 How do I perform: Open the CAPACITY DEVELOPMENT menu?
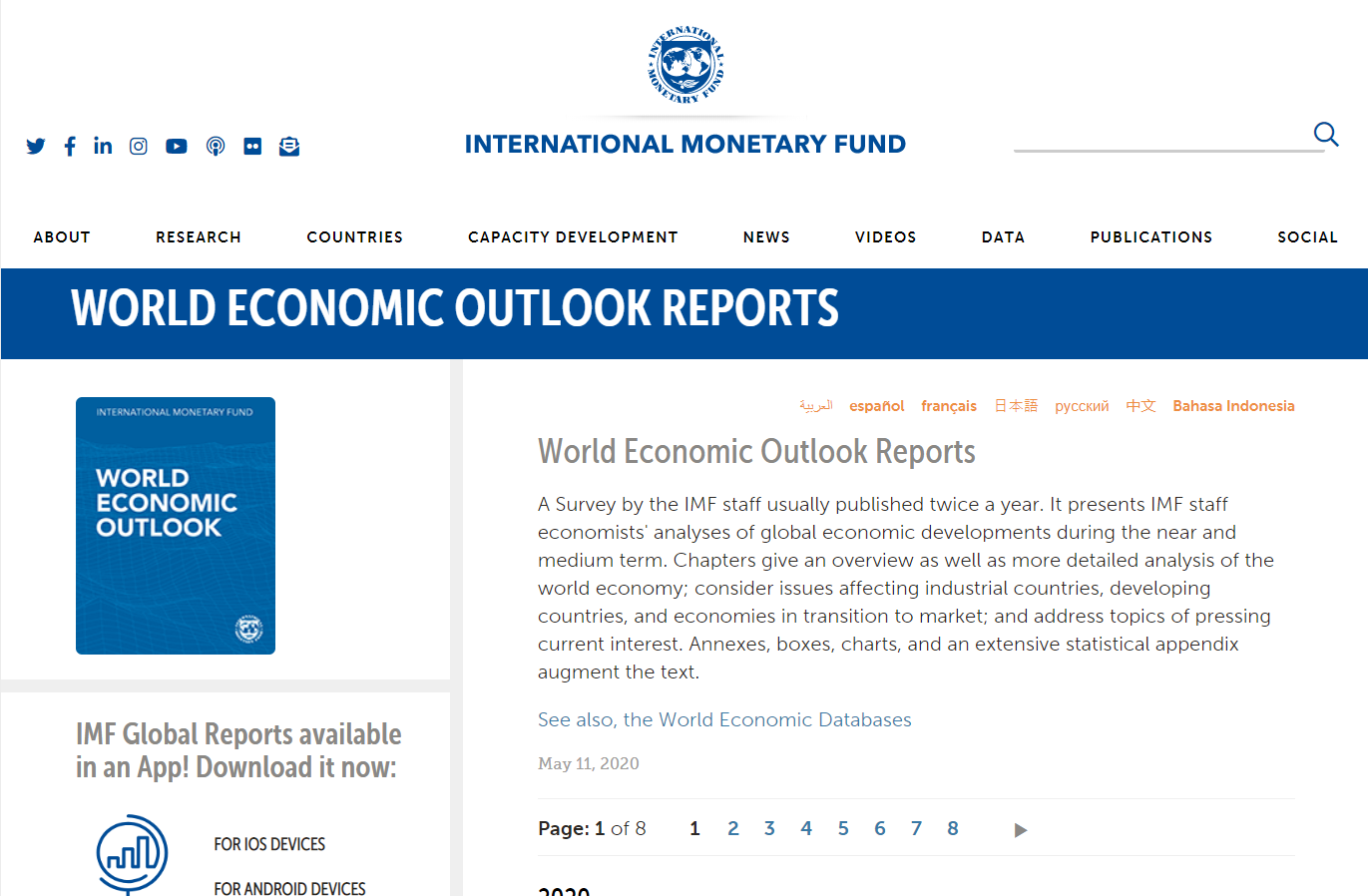(x=573, y=237)
